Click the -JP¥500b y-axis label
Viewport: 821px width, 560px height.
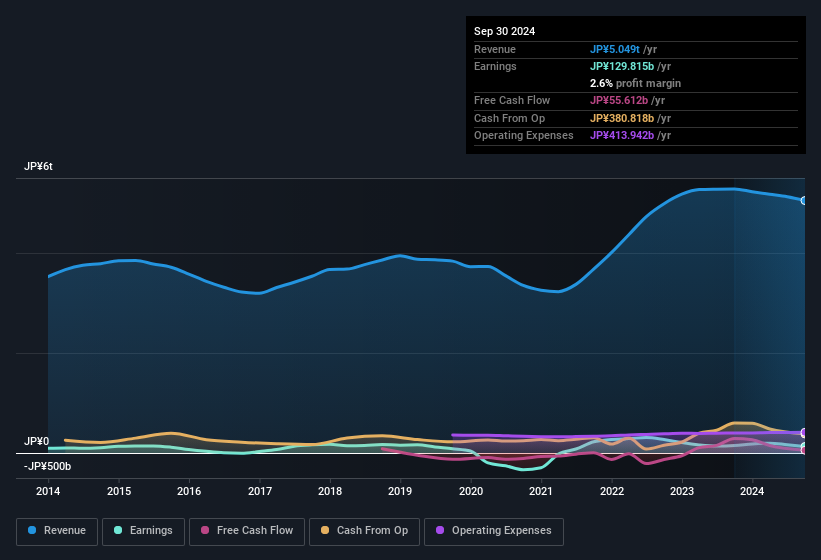tap(48, 466)
